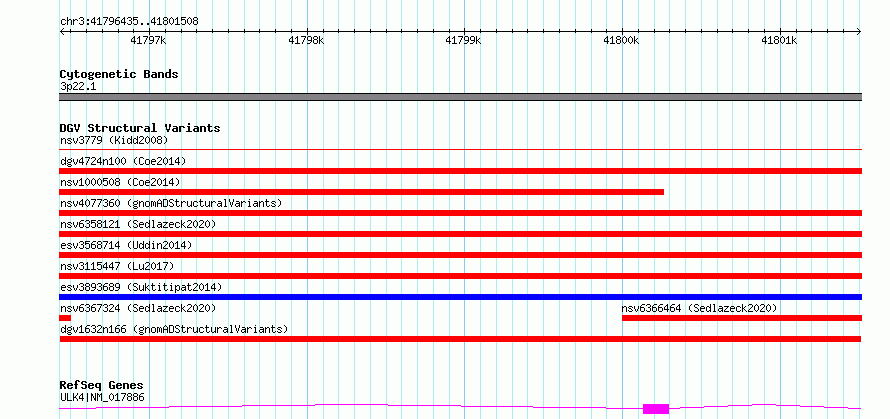Click the esv3568714 (Uddin2014) label
The image size is (890, 419).
(126, 245)
